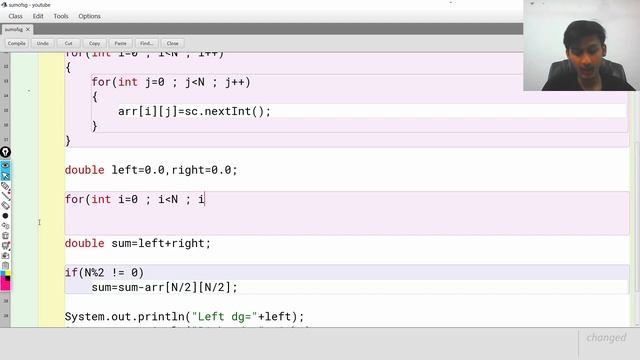The height and width of the screenshot is (360, 640).
Task: Click the Paste button
Action: point(120,43)
